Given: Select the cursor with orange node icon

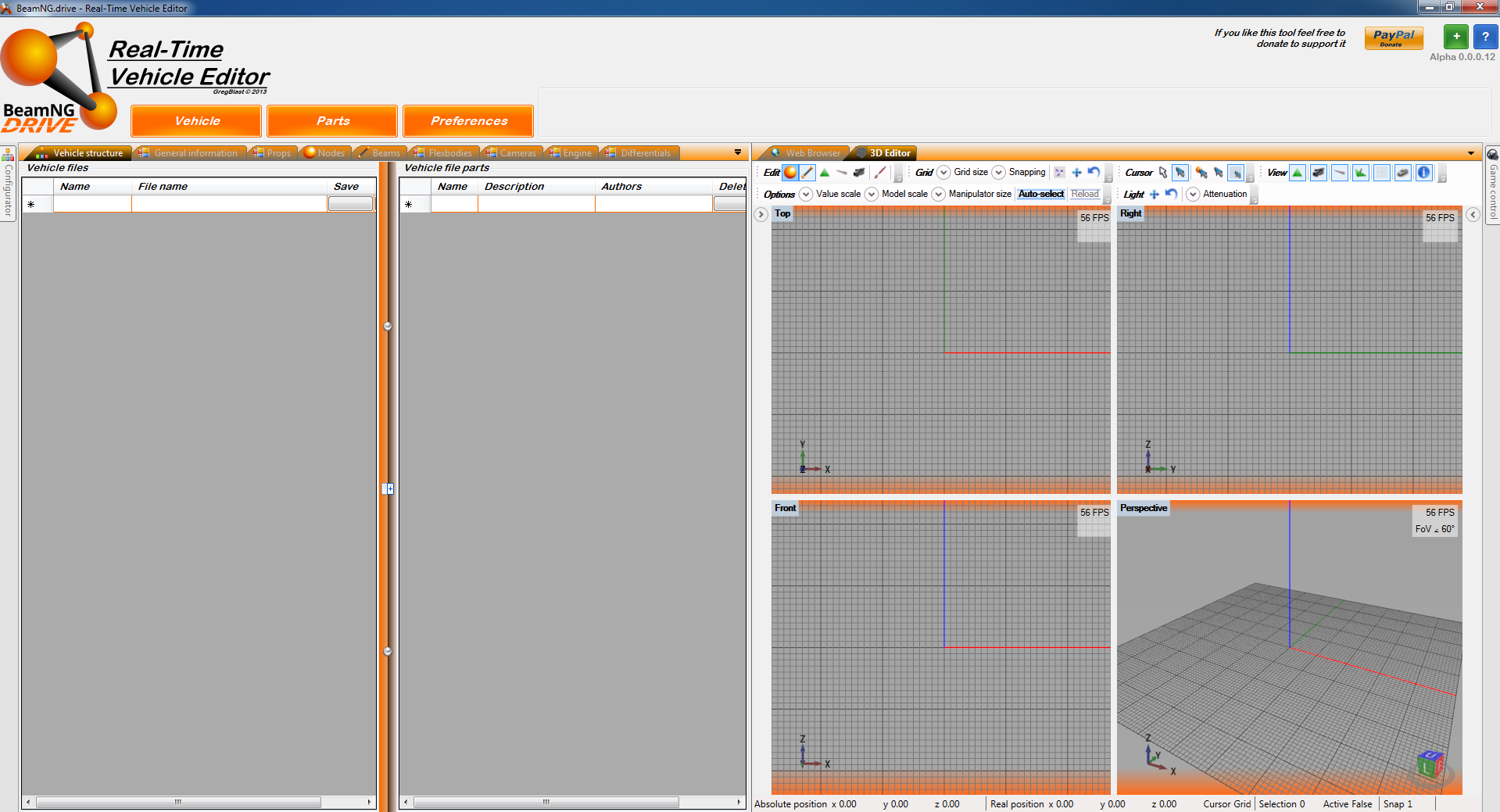Looking at the screenshot, I should (1201, 173).
